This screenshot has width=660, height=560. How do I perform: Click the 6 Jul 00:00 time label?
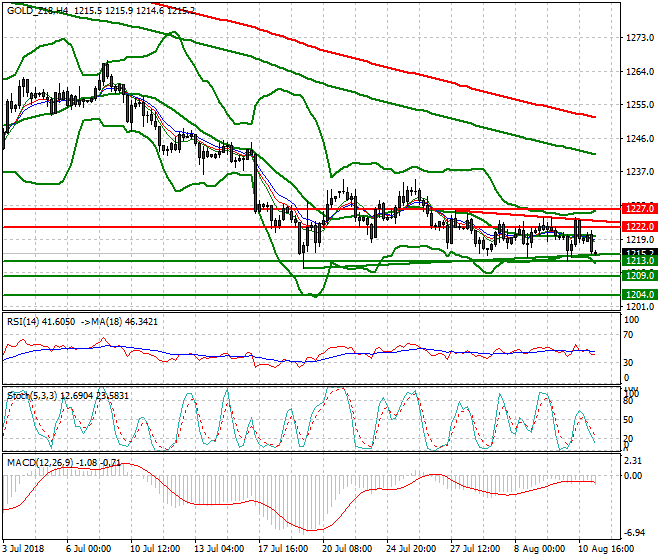point(88,549)
